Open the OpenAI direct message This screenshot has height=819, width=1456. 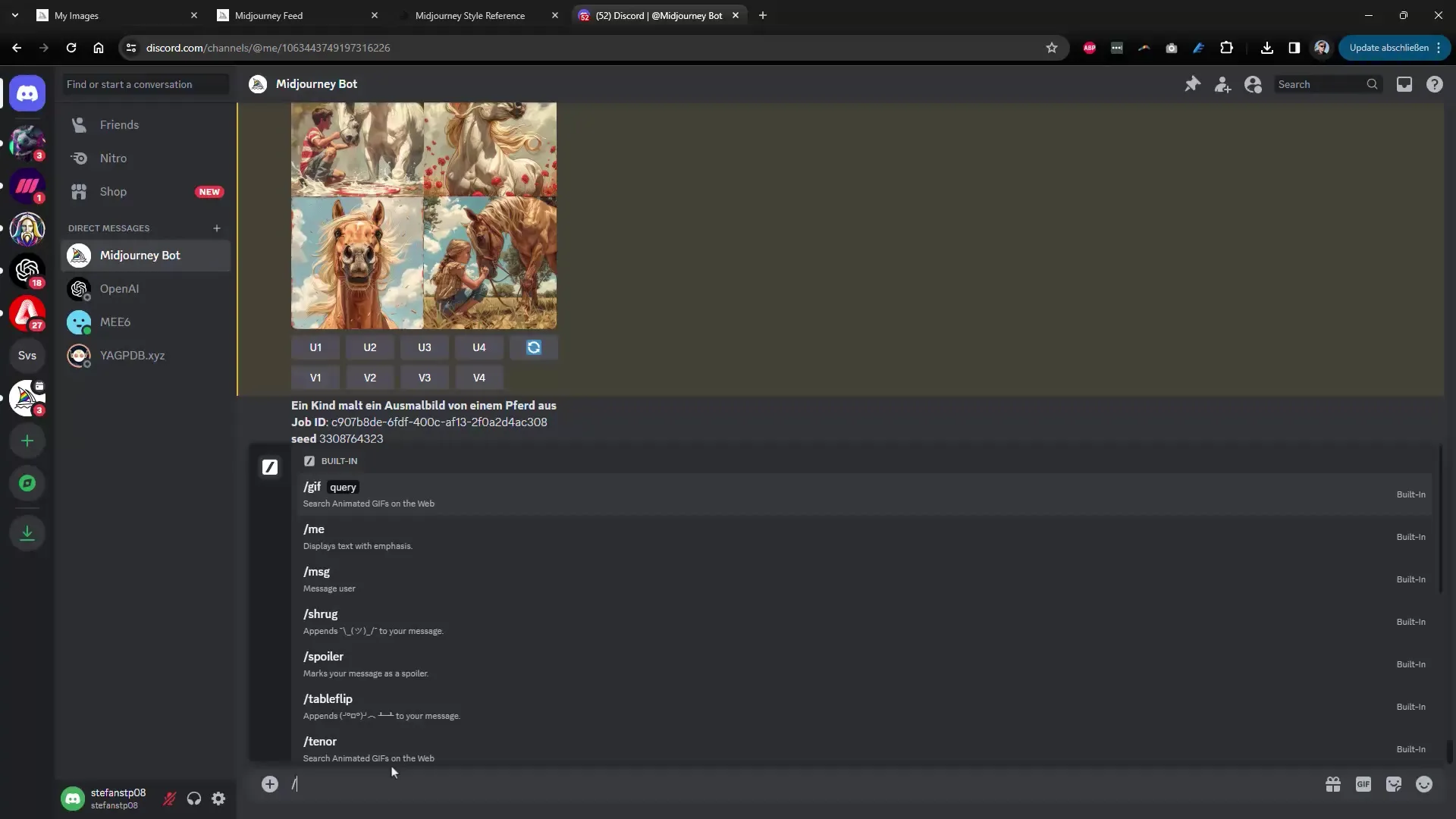(x=119, y=288)
